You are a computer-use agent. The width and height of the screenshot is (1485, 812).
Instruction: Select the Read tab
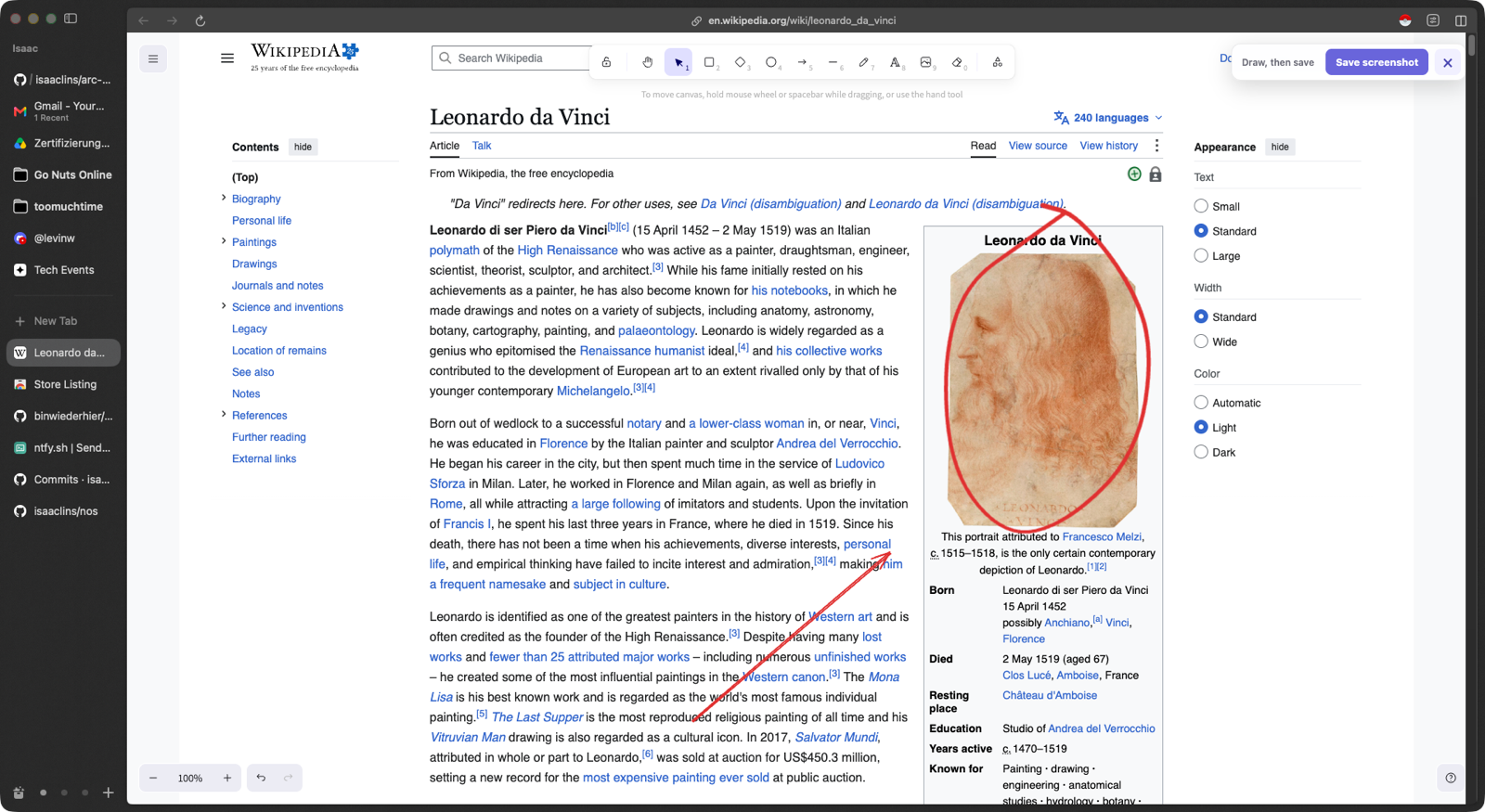983,146
